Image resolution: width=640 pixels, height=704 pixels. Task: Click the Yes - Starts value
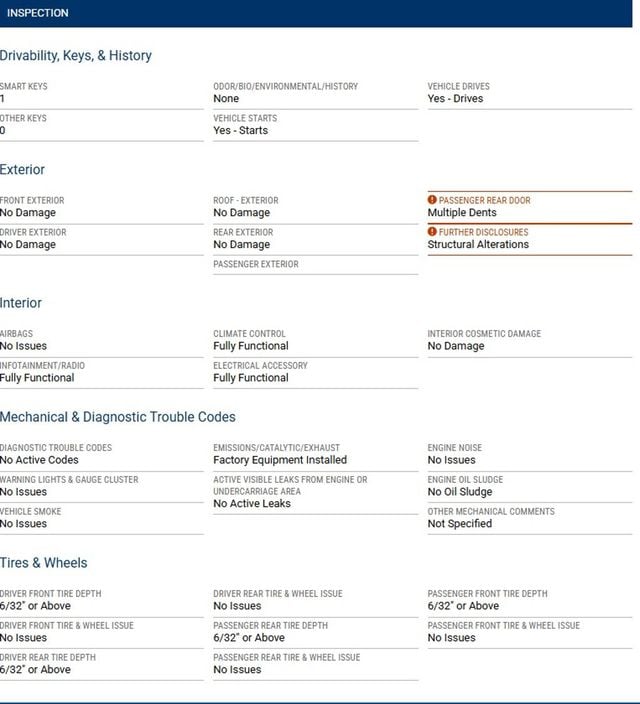point(240,131)
